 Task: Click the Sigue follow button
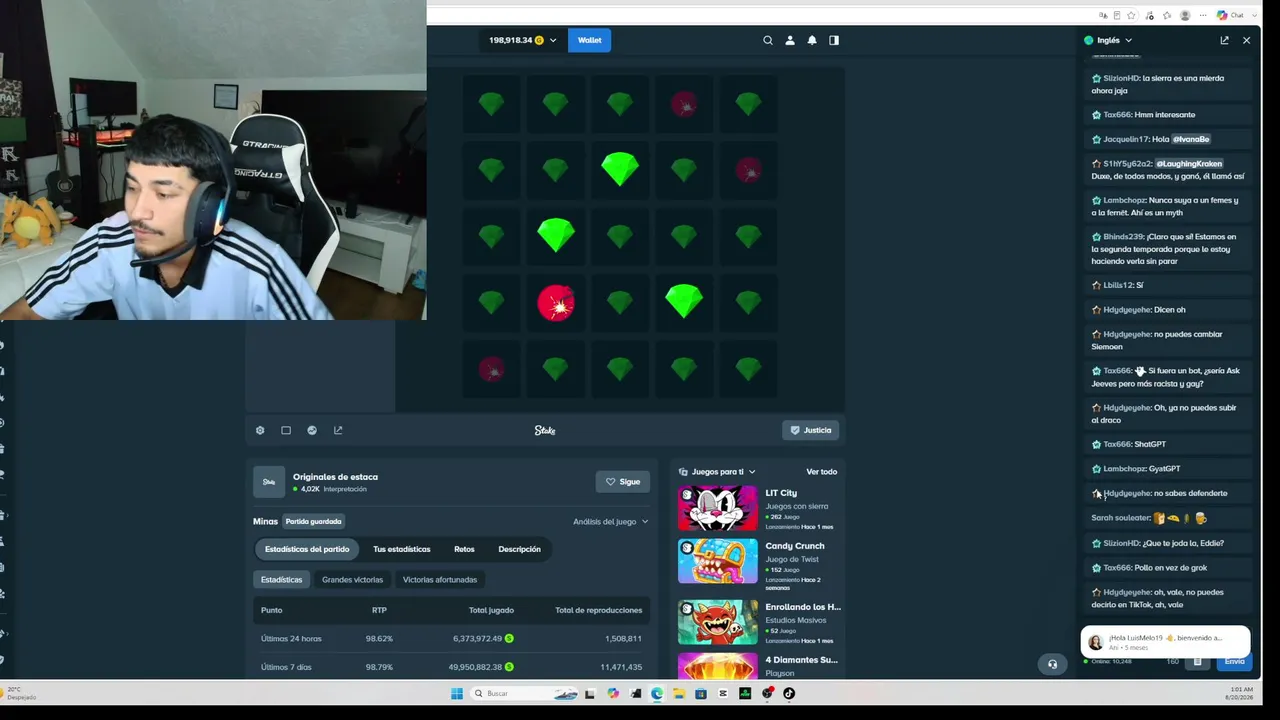pos(623,482)
